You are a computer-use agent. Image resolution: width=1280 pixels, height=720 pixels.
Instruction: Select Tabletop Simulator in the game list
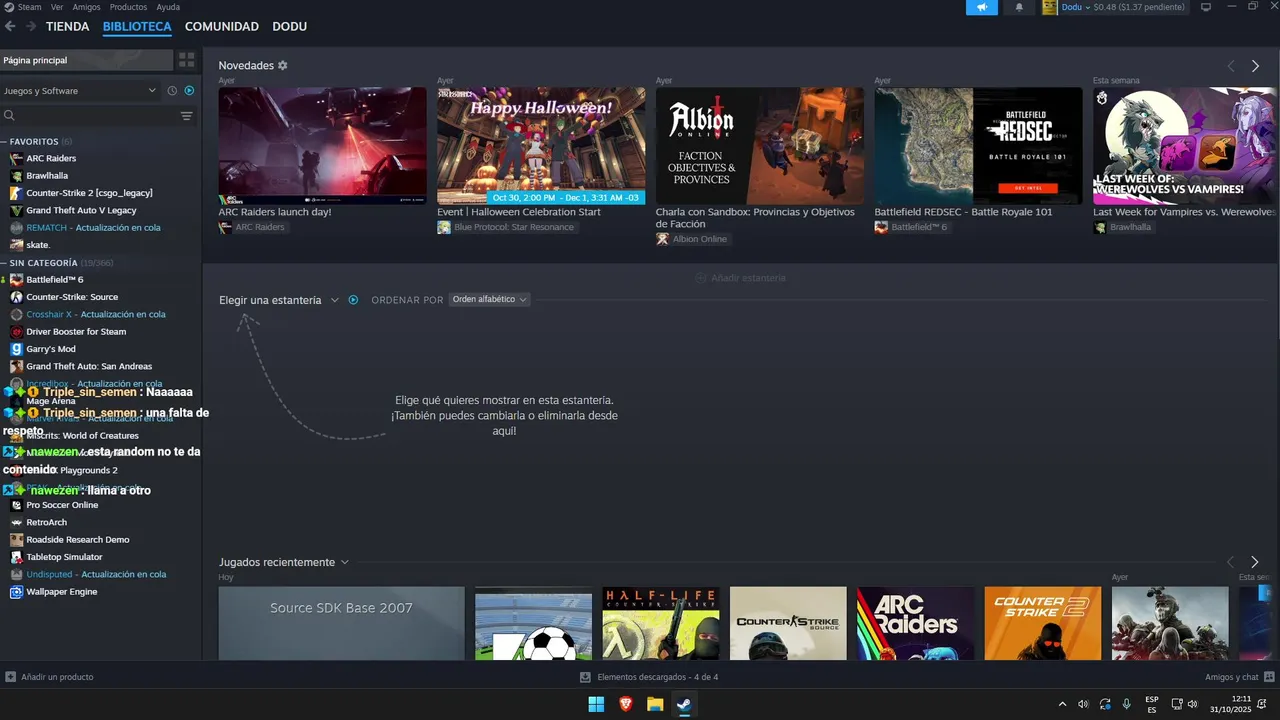(x=64, y=557)
